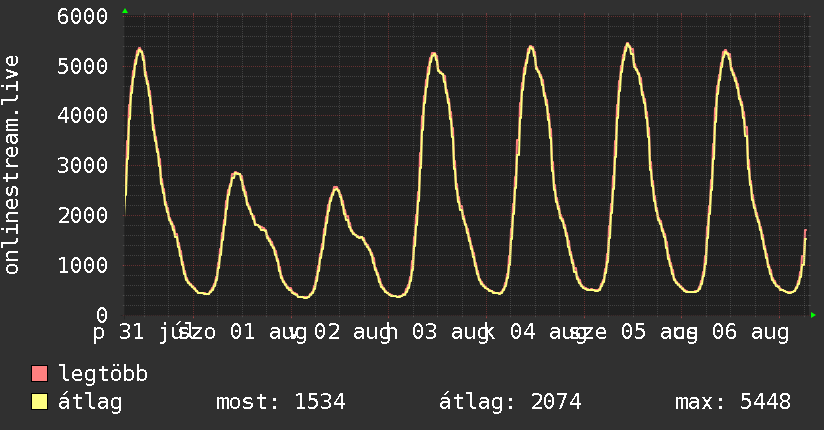This screenshot has height=430, width=824.
Task: Click the green arrow at x-axis end
Action: (x=813, y=315)
